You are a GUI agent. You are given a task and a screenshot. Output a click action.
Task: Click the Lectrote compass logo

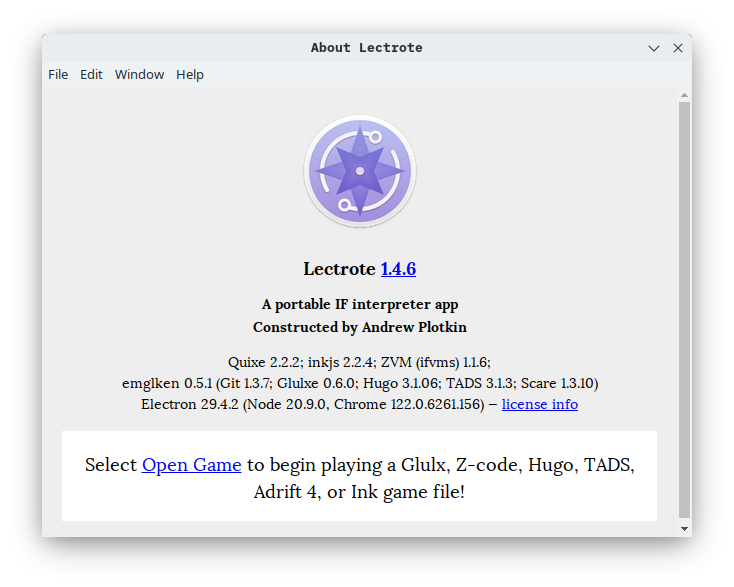tap(360, 171)
